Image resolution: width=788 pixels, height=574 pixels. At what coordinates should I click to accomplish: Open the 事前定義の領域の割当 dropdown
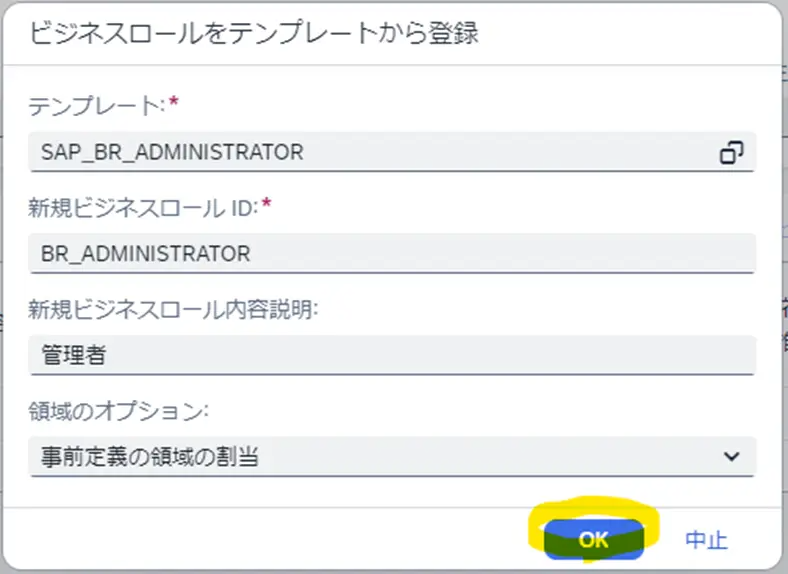click(392, 456)
